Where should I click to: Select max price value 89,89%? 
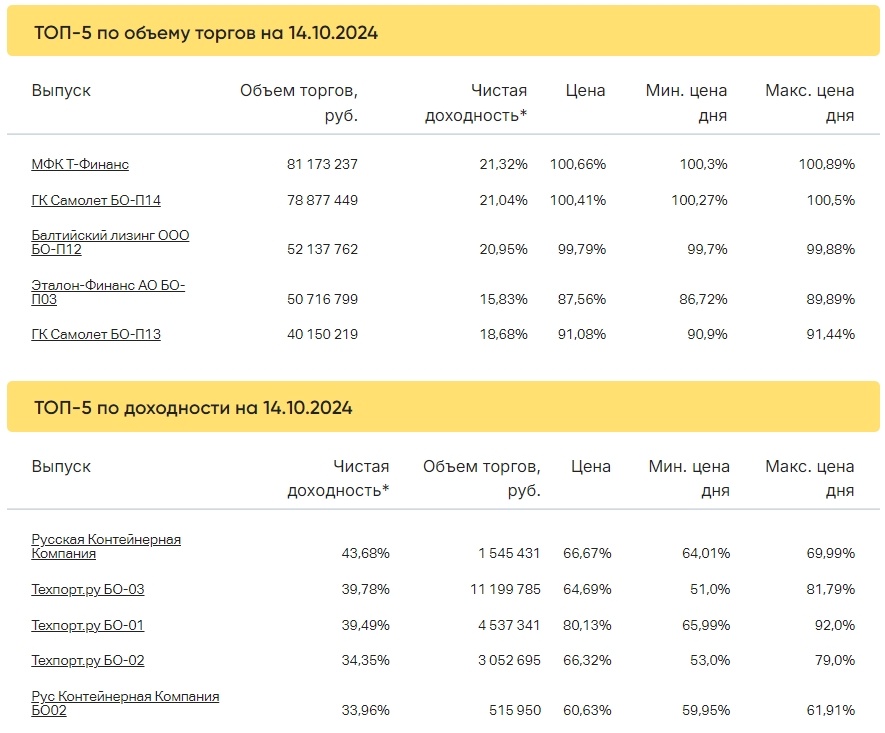831,299
